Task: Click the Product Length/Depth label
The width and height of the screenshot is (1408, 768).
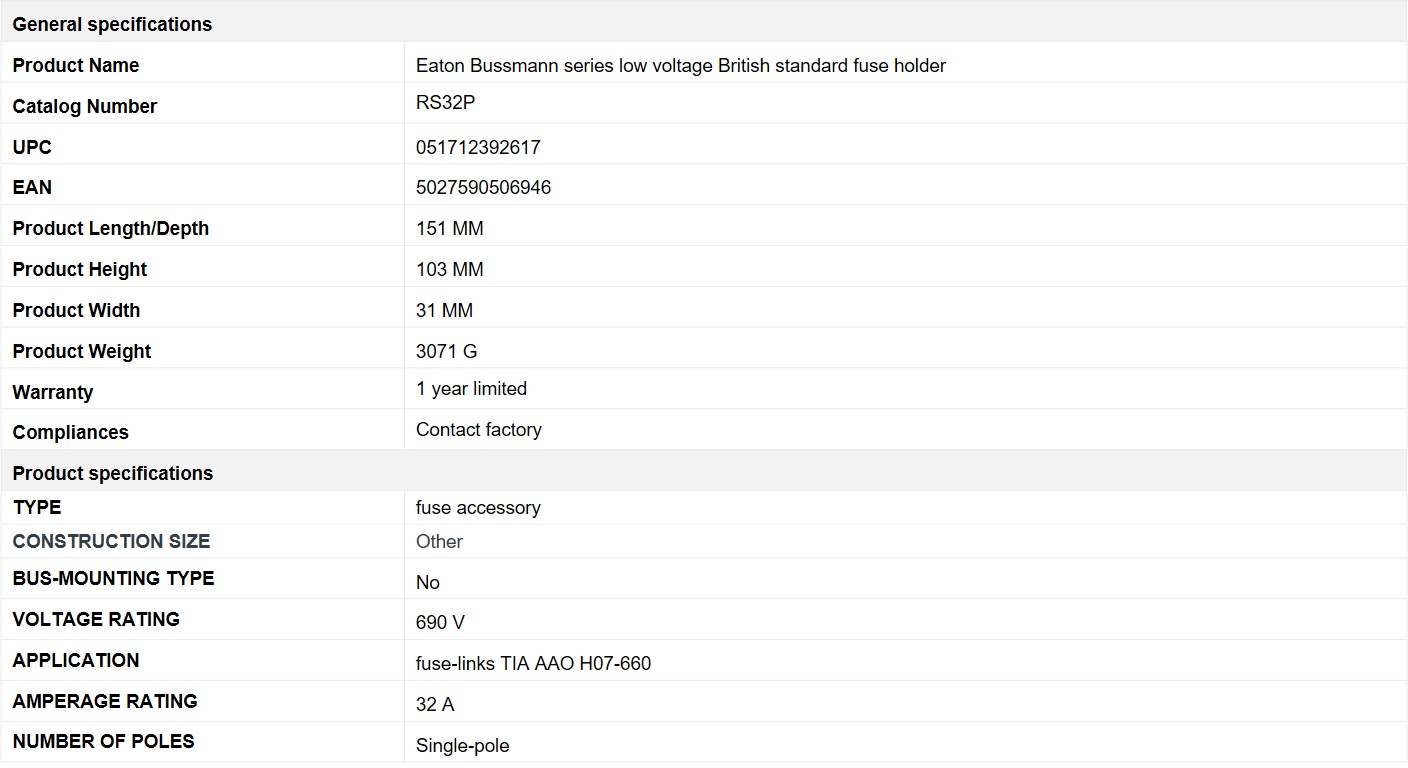Action: [111, 228]
